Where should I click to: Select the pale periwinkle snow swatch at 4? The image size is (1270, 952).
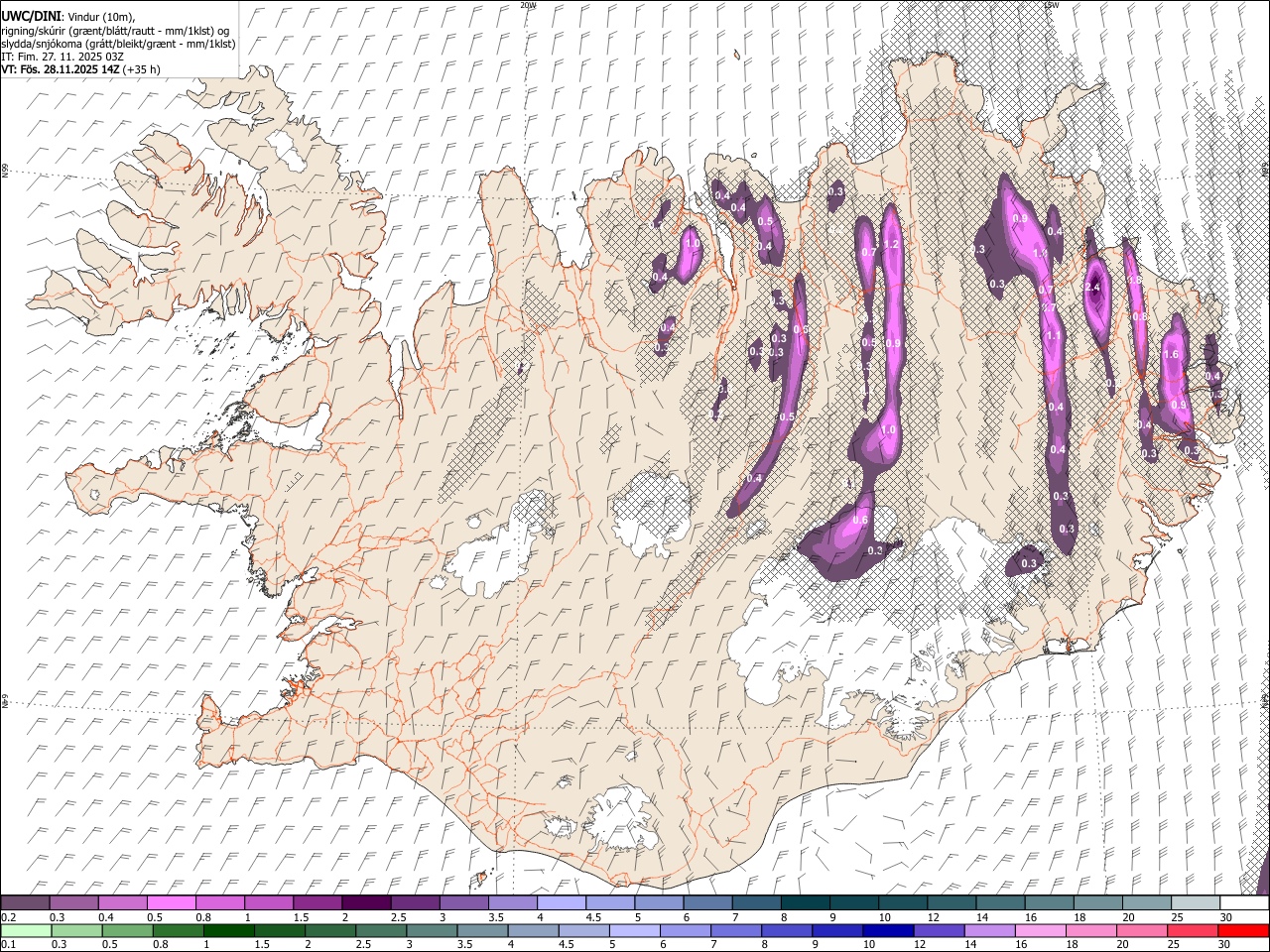click(x=560, y=903)
